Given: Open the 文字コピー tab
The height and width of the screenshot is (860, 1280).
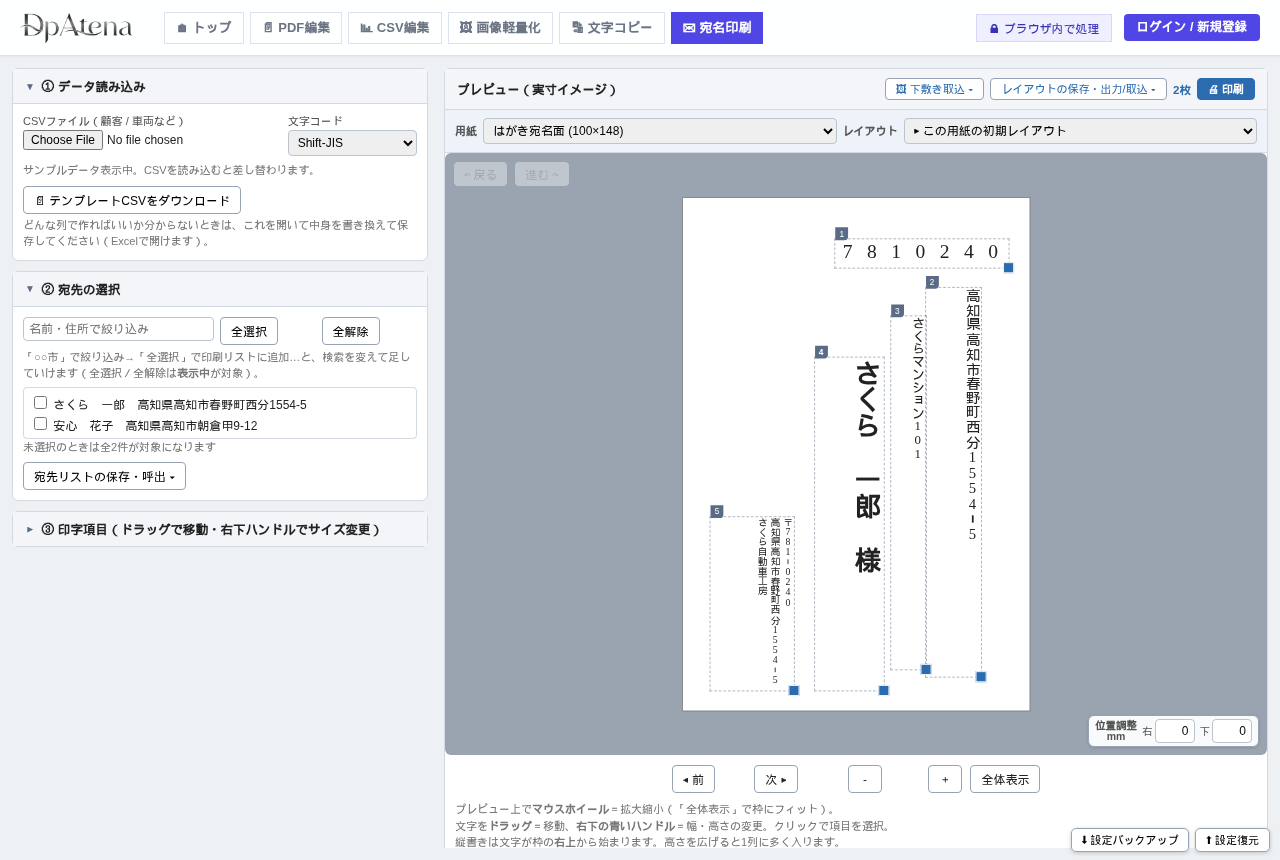Looking at the screenshot, I should coord(612,28).
